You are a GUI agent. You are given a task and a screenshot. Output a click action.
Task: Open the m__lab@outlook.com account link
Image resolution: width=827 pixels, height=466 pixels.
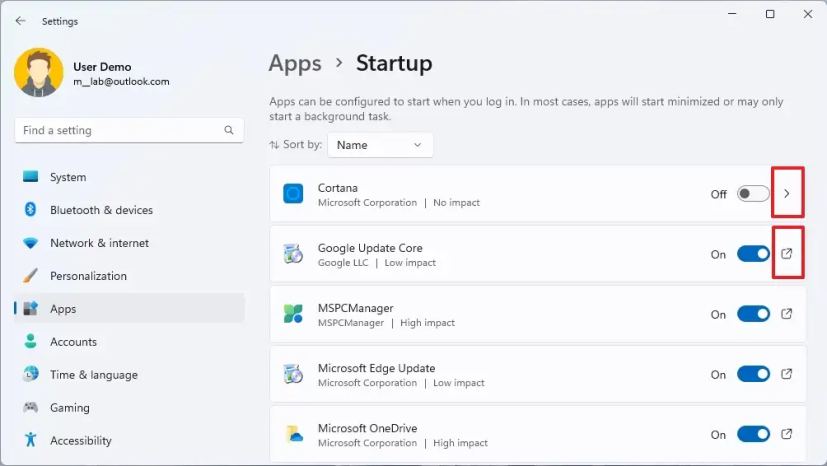tap(121, 82)
